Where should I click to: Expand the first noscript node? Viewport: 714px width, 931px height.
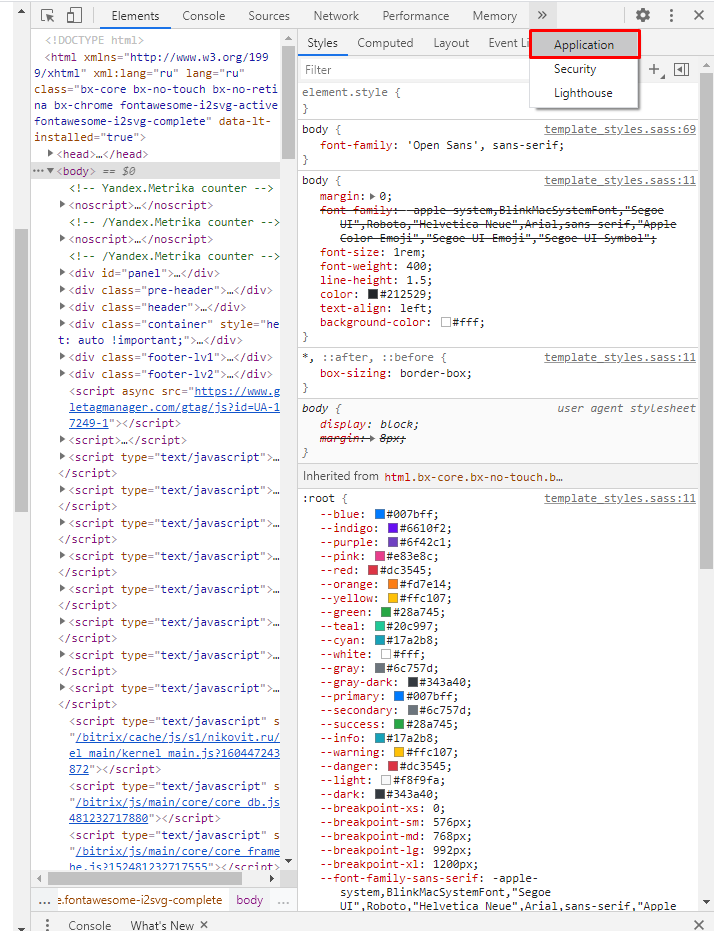62,204
